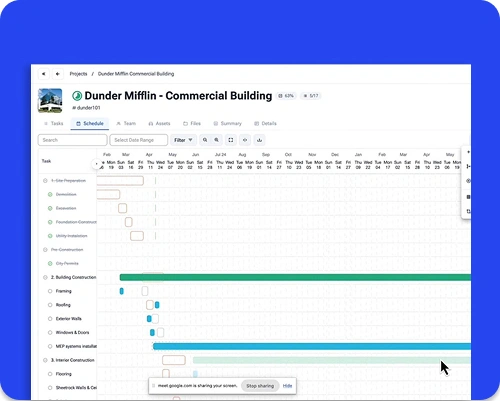Image resolution: width=500 pixels, height=401 pixels.
Task: Click the zoom in magnifier icon
Action: 217,140
